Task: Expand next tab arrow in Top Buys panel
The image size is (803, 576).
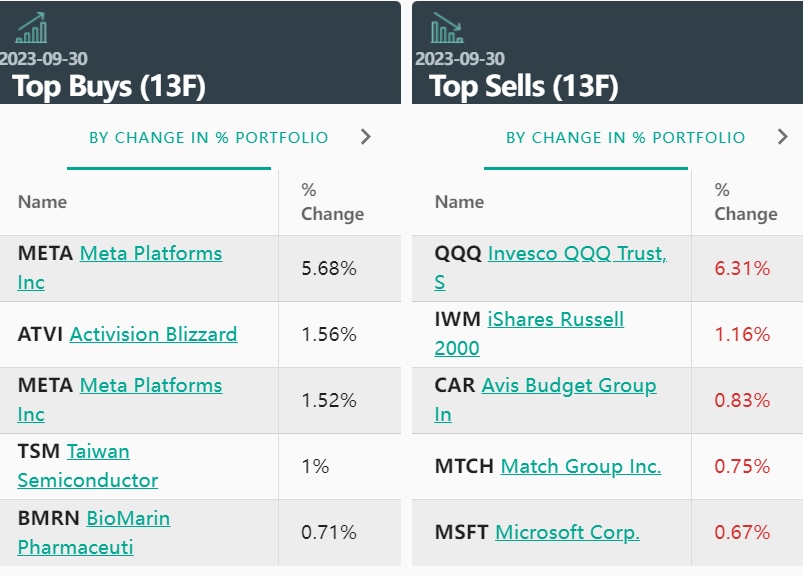Action: point(366,137)
